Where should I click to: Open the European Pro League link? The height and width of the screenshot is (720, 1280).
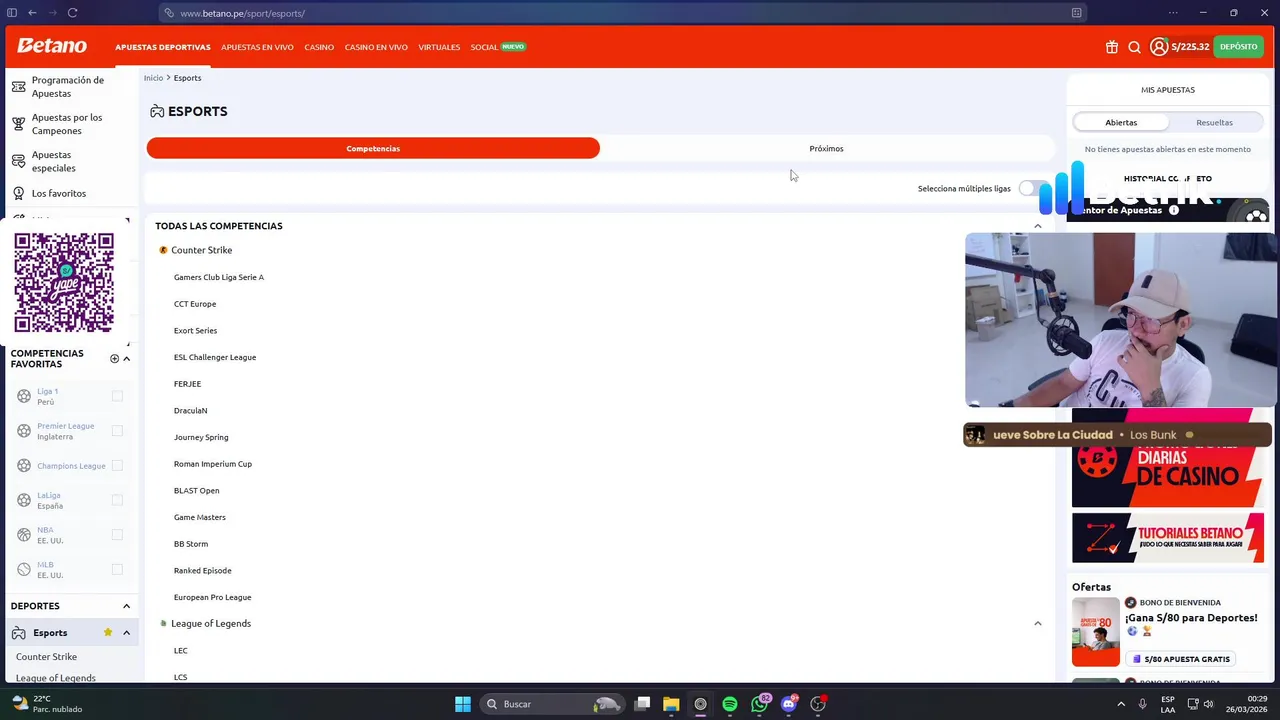pyautogui.click(x=212, y=597)
